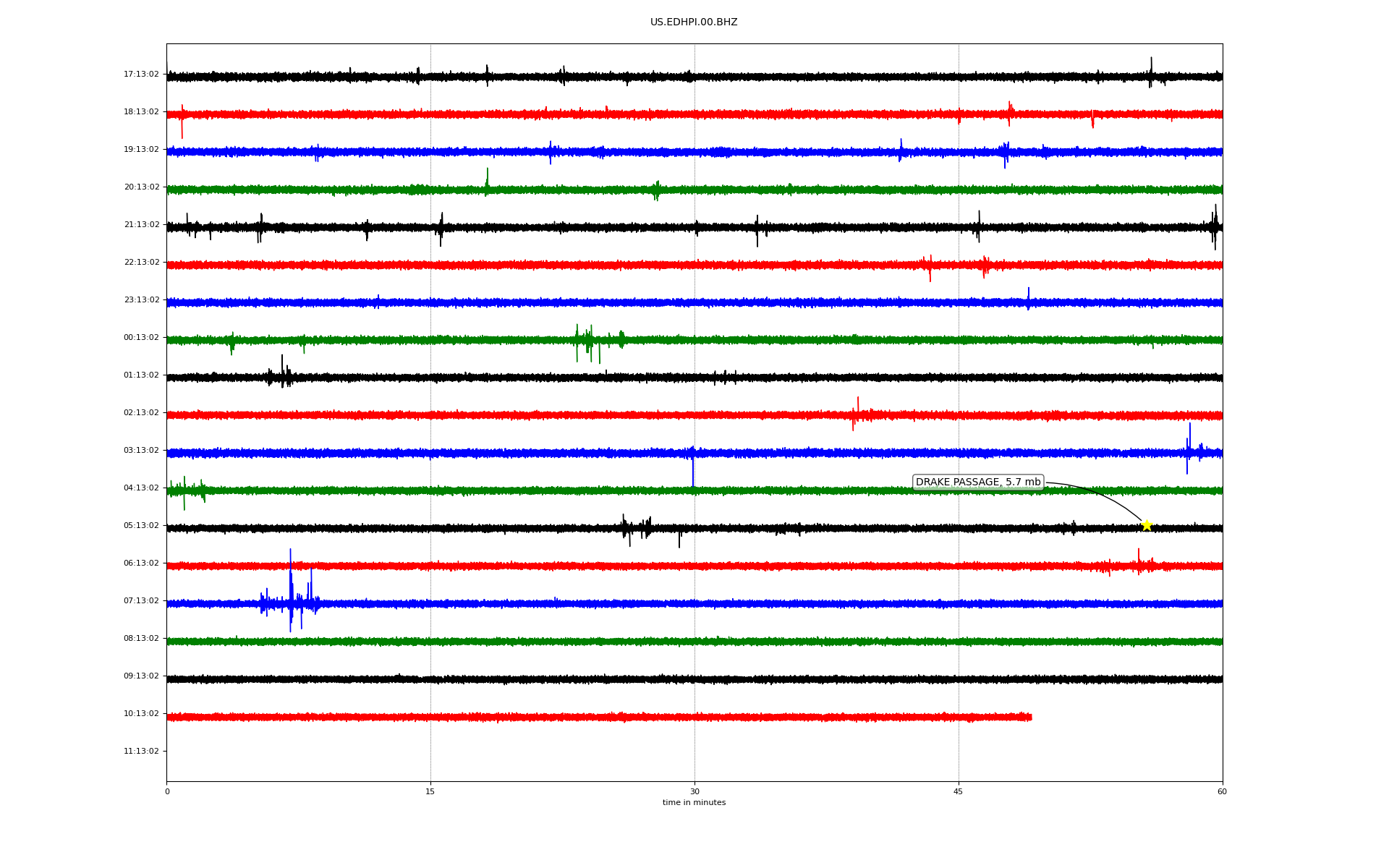Click the 19:13:02 time label
This screenshot has height=868, width=1389.
point(141,149)
